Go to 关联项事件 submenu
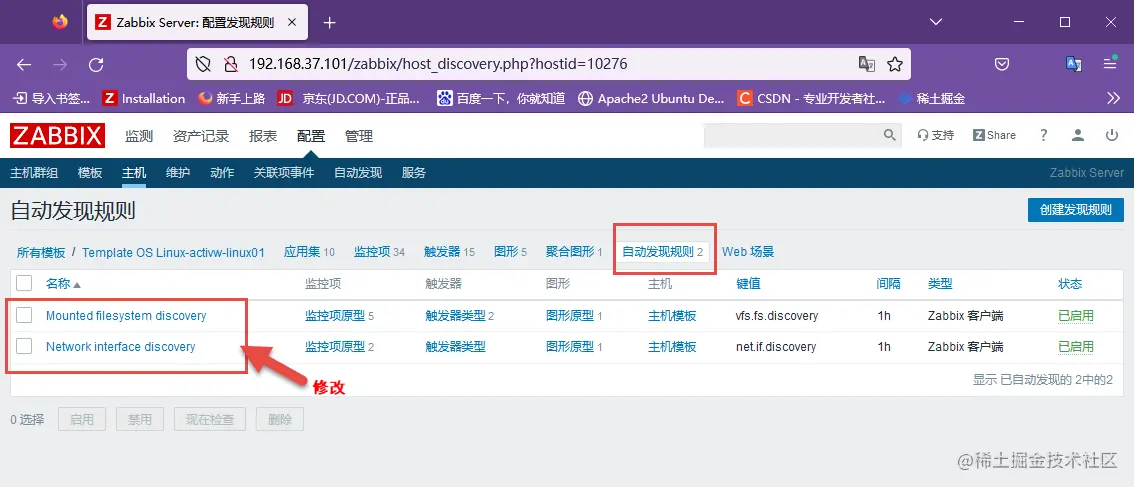This screenshot has height=487, width=1134. click(x=284, y=173)
